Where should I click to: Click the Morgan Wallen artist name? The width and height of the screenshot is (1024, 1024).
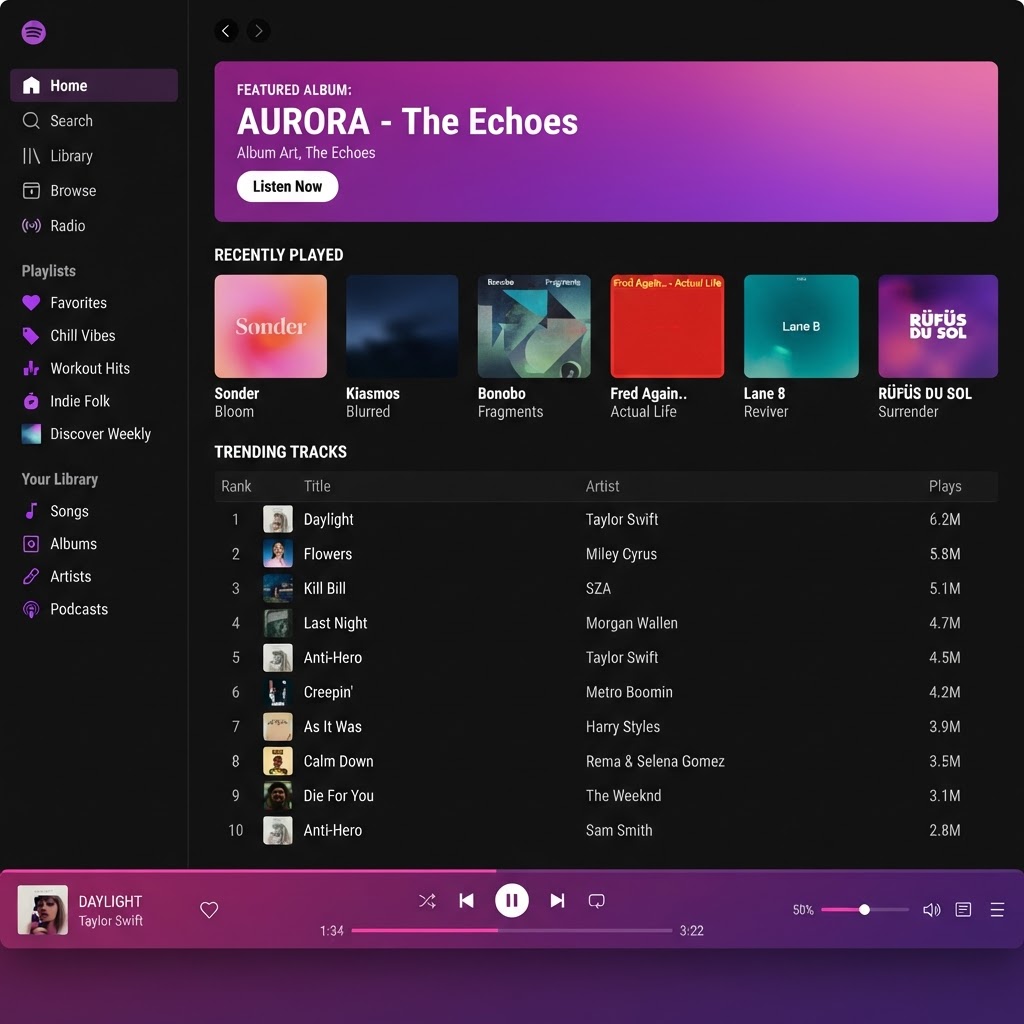click(632, 623)
